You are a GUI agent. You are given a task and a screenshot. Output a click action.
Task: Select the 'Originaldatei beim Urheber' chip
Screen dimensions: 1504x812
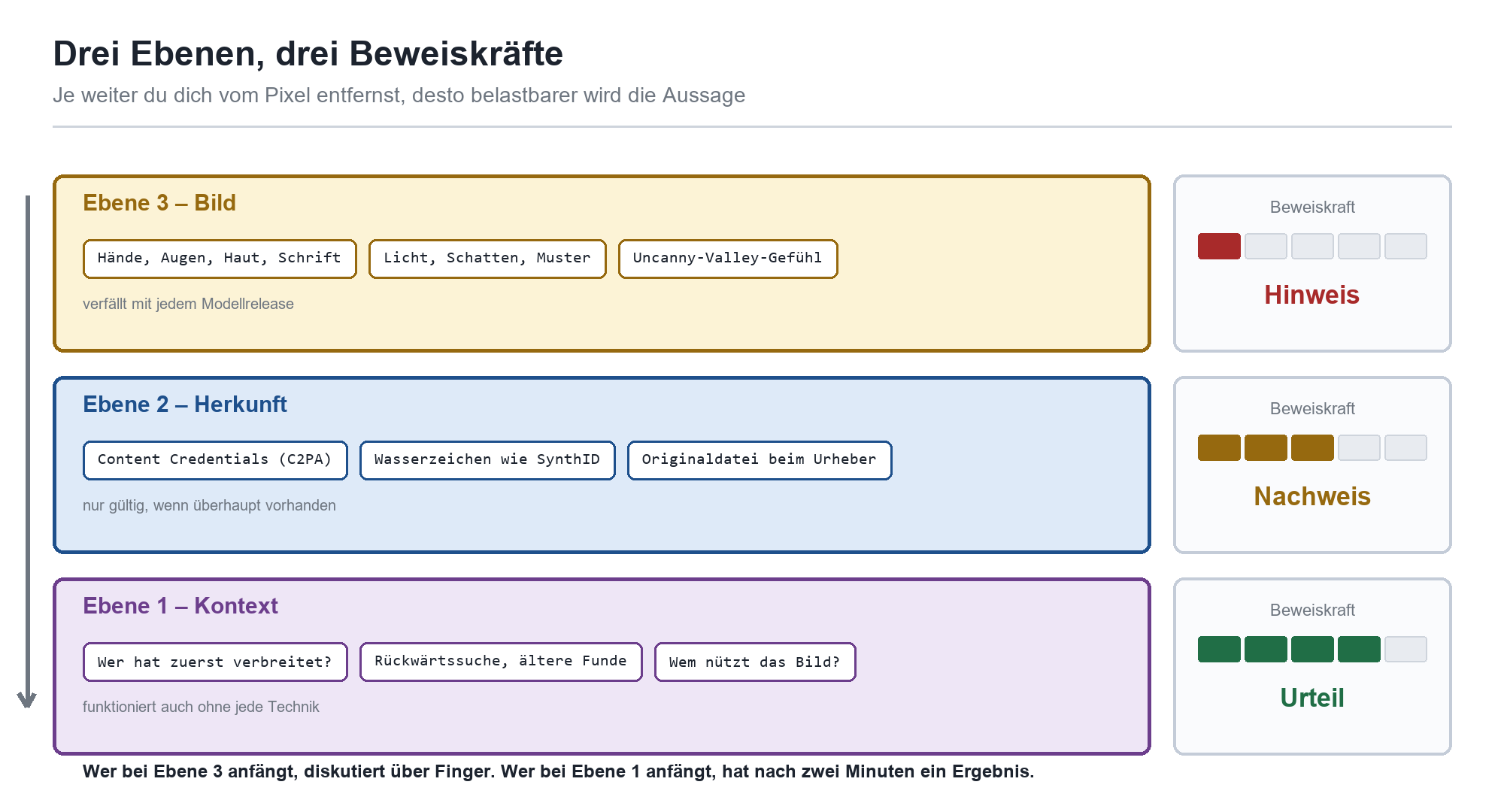(x=760, y=460)
